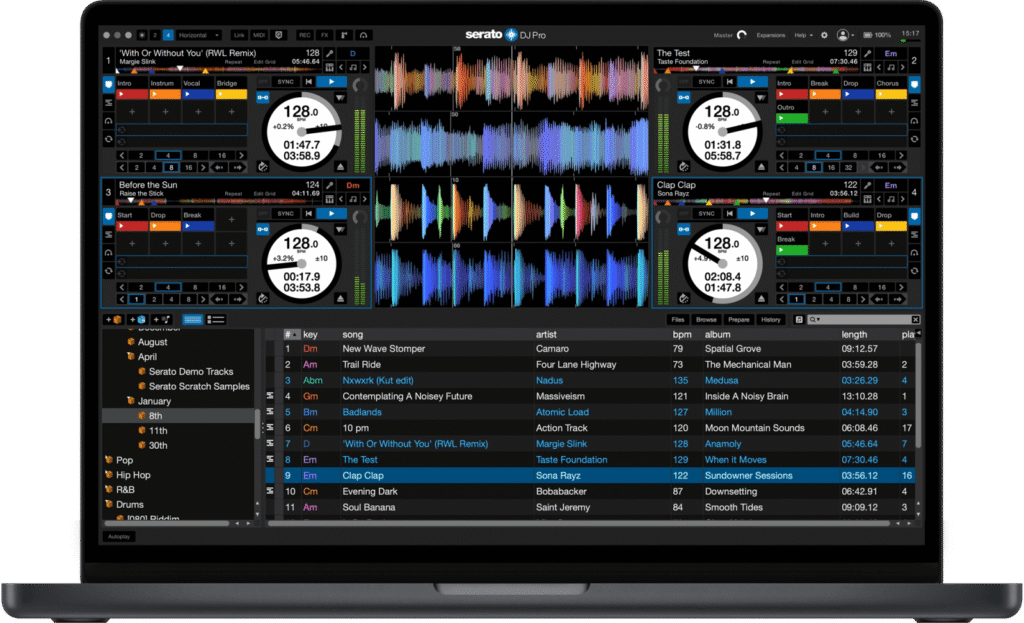Click the sampler icon in the toolbar

pyautogui.click(x=344, y=35)
